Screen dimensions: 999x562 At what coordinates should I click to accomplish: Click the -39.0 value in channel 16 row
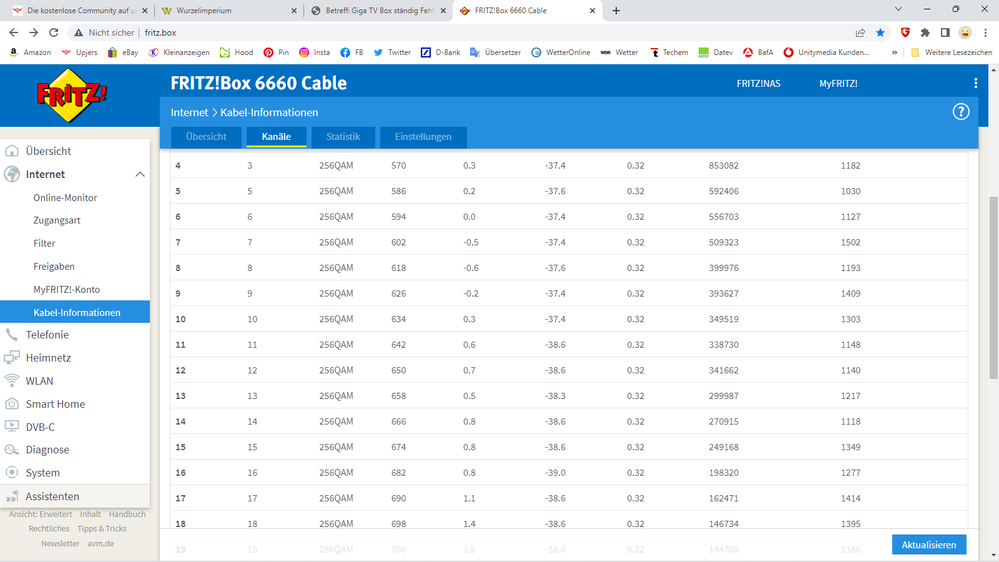[x=555, y=473]
